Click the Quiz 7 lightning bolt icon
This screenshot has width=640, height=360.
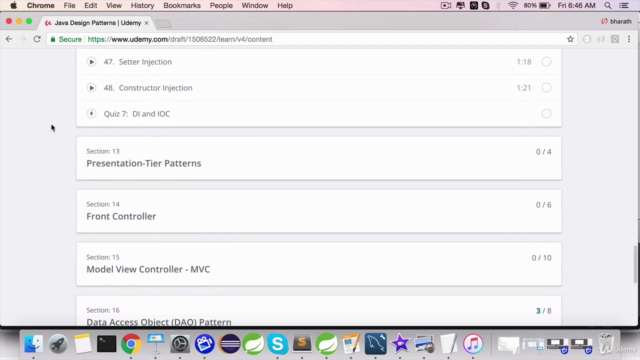91,113
